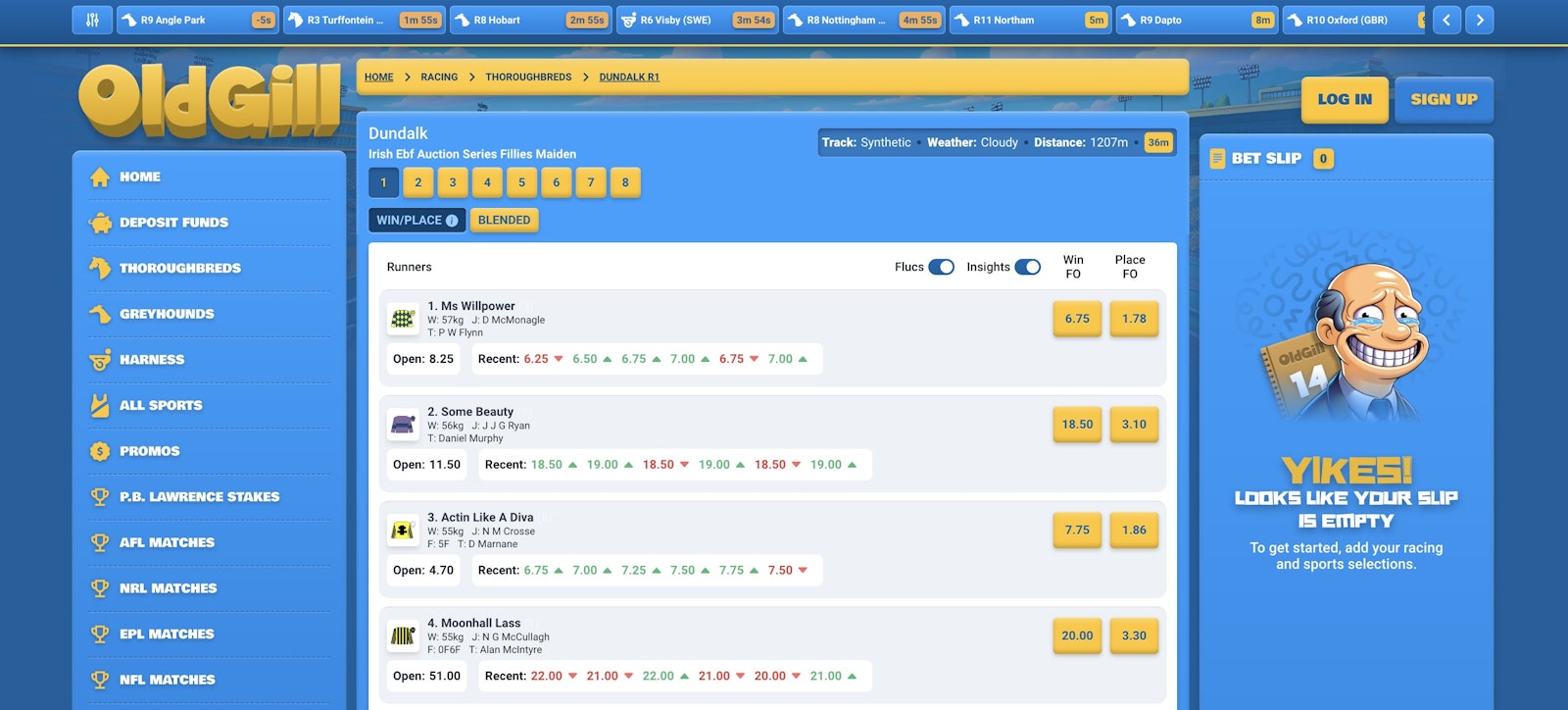Viewport: 1568px width, 710px height.
Task: Toggle the Flucs switch off
Action: click(941, 267)
